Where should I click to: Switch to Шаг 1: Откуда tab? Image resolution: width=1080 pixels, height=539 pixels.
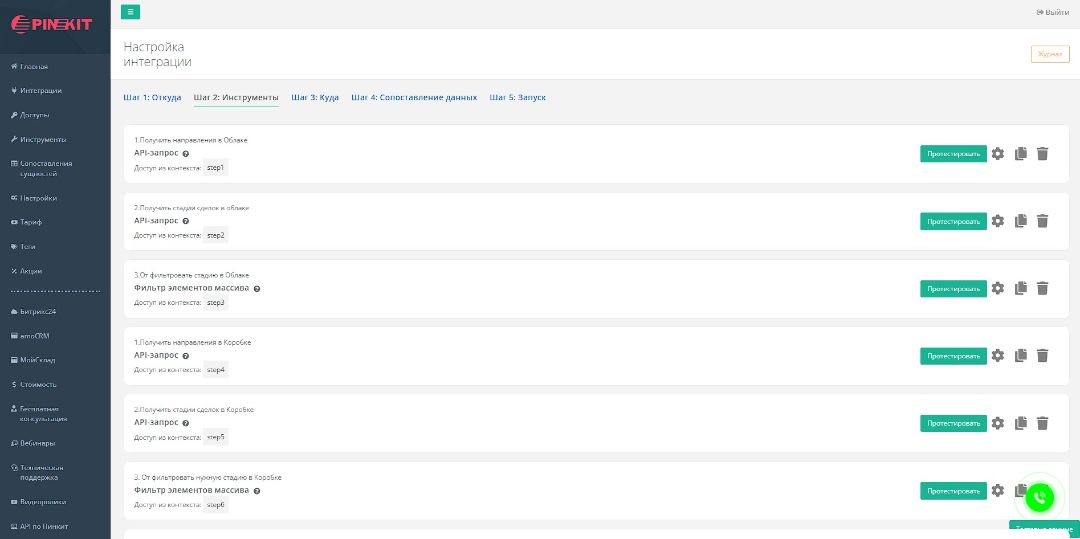pos(152,98)
